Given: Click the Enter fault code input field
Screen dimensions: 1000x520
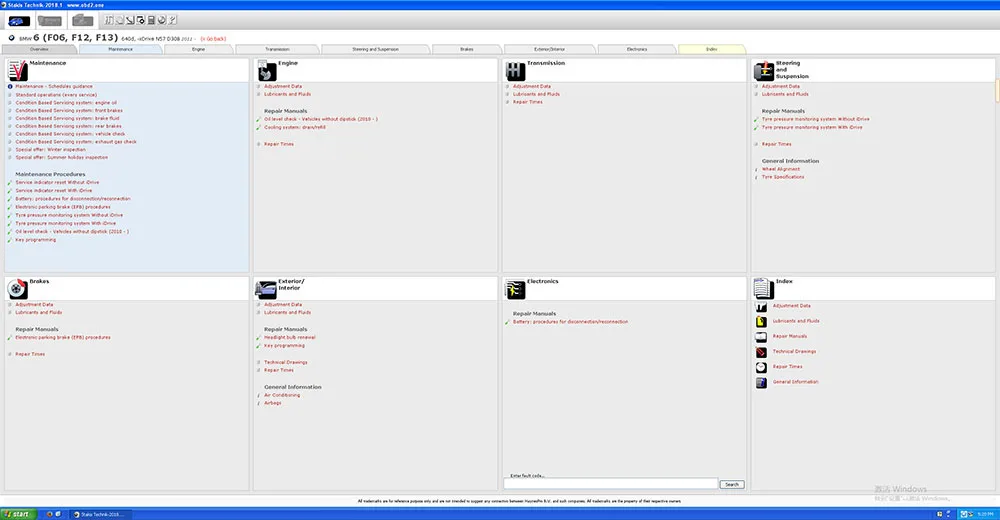Looking at the screenshot, I should click(x=611, y=484).
